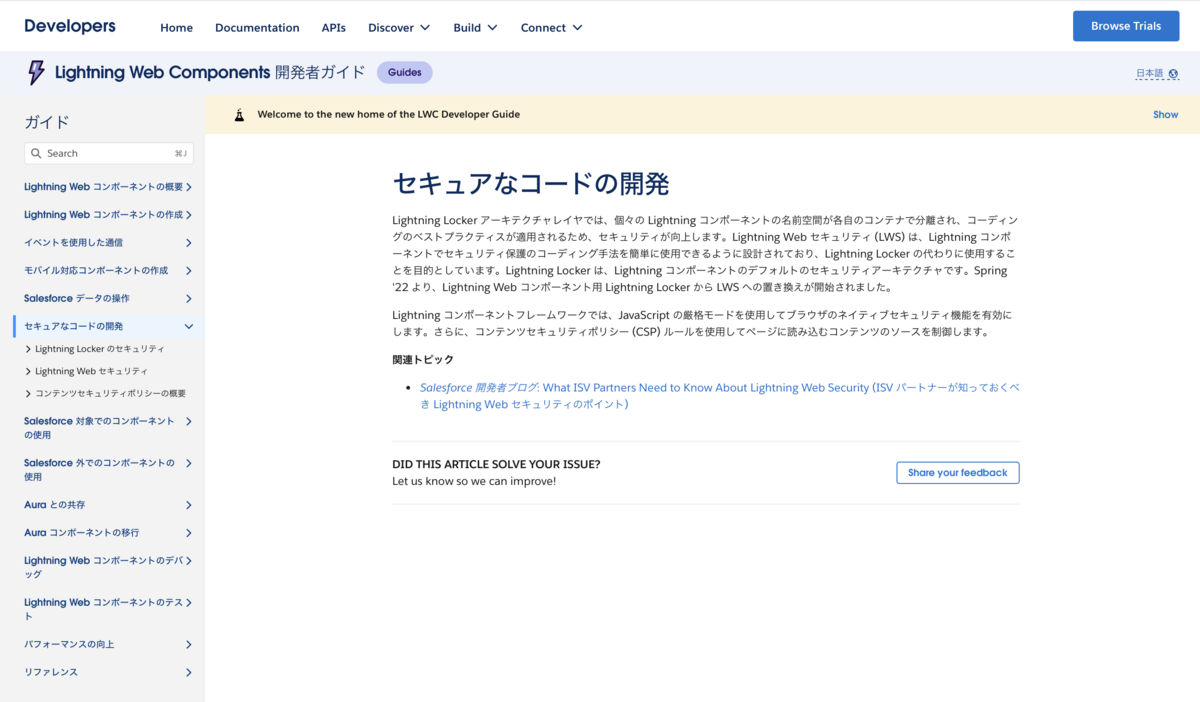Open the APIs menu item
This screenshot has width=1200, height=702.
click(334, 27)
